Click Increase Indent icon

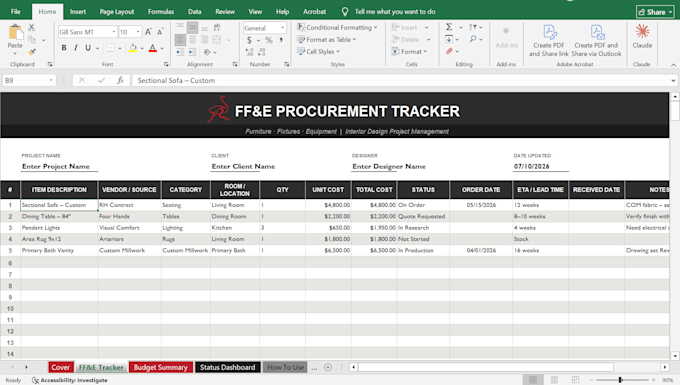[192, 52]
